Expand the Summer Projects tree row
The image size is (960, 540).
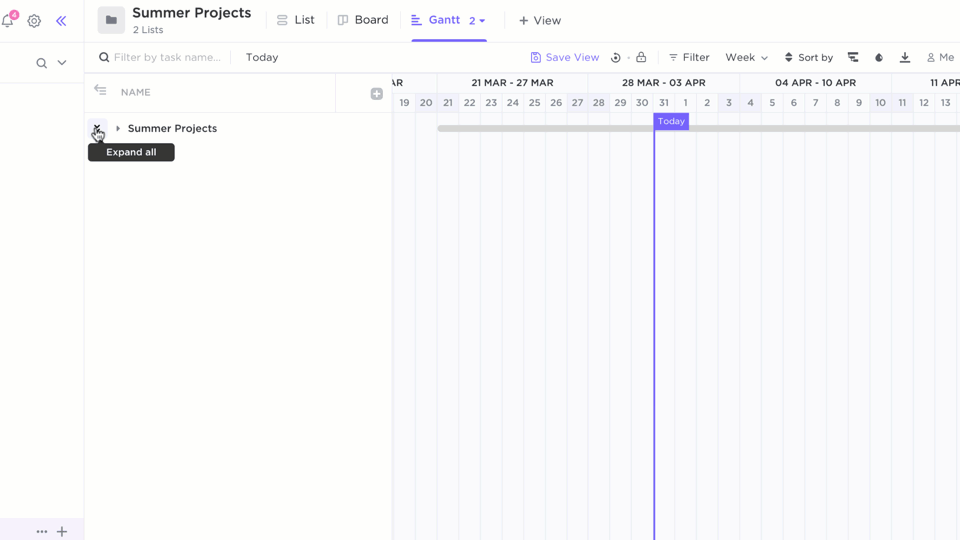(118, 129)
